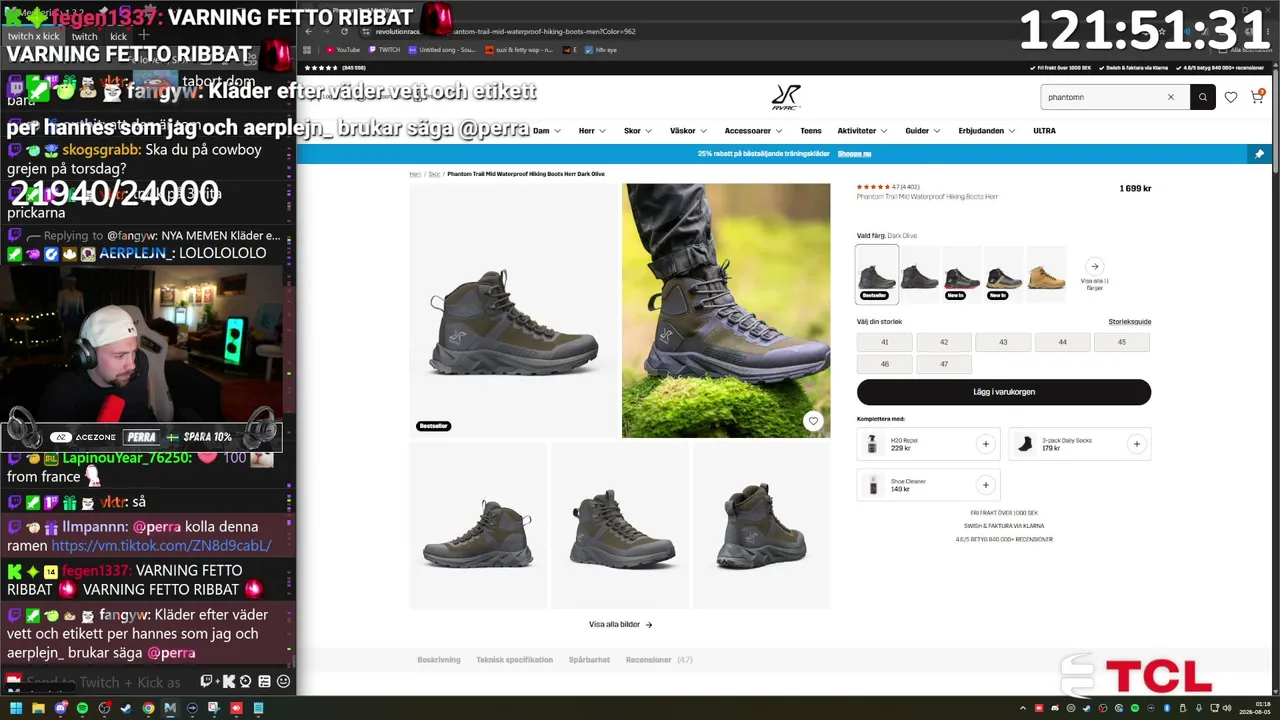Open the YouTube bookmark

click(343, 49)
